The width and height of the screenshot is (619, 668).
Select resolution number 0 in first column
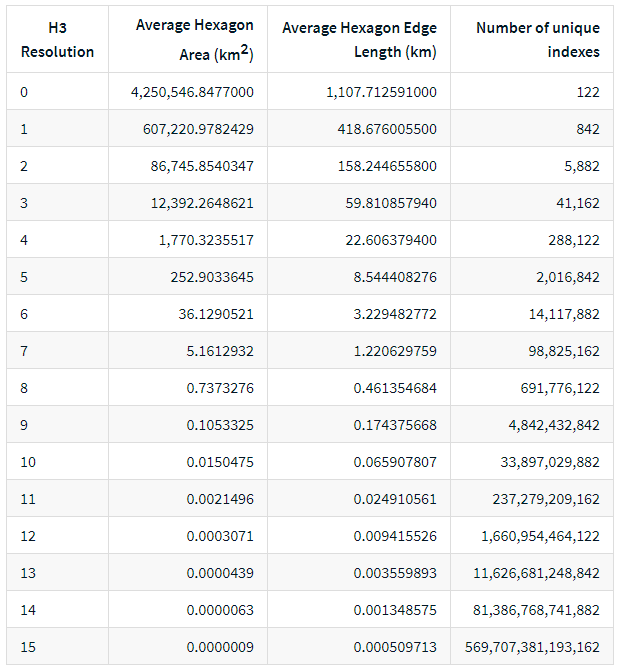point(24,92)
